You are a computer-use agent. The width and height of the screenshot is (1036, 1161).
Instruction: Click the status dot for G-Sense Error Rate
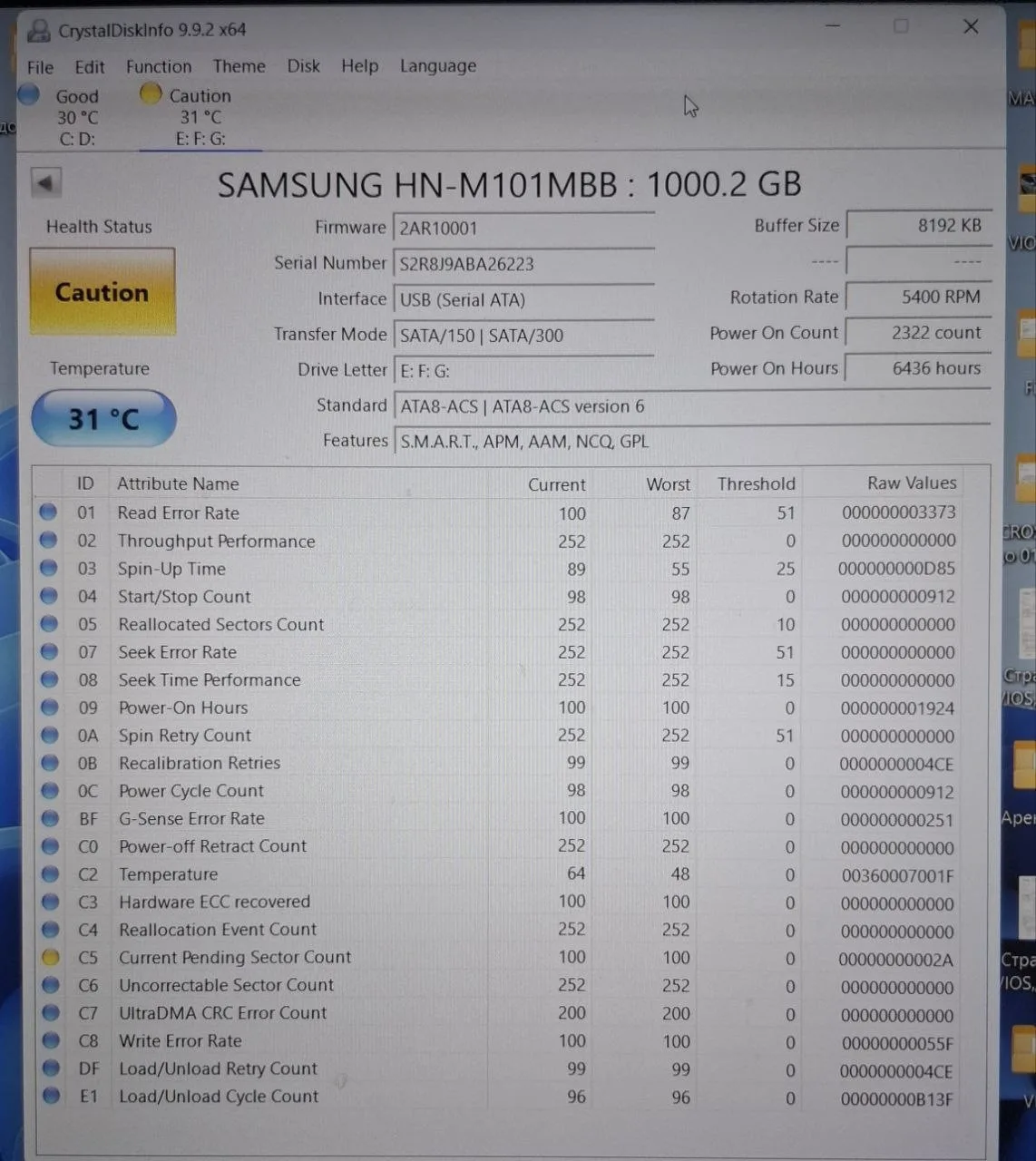(x=50, y=818)
